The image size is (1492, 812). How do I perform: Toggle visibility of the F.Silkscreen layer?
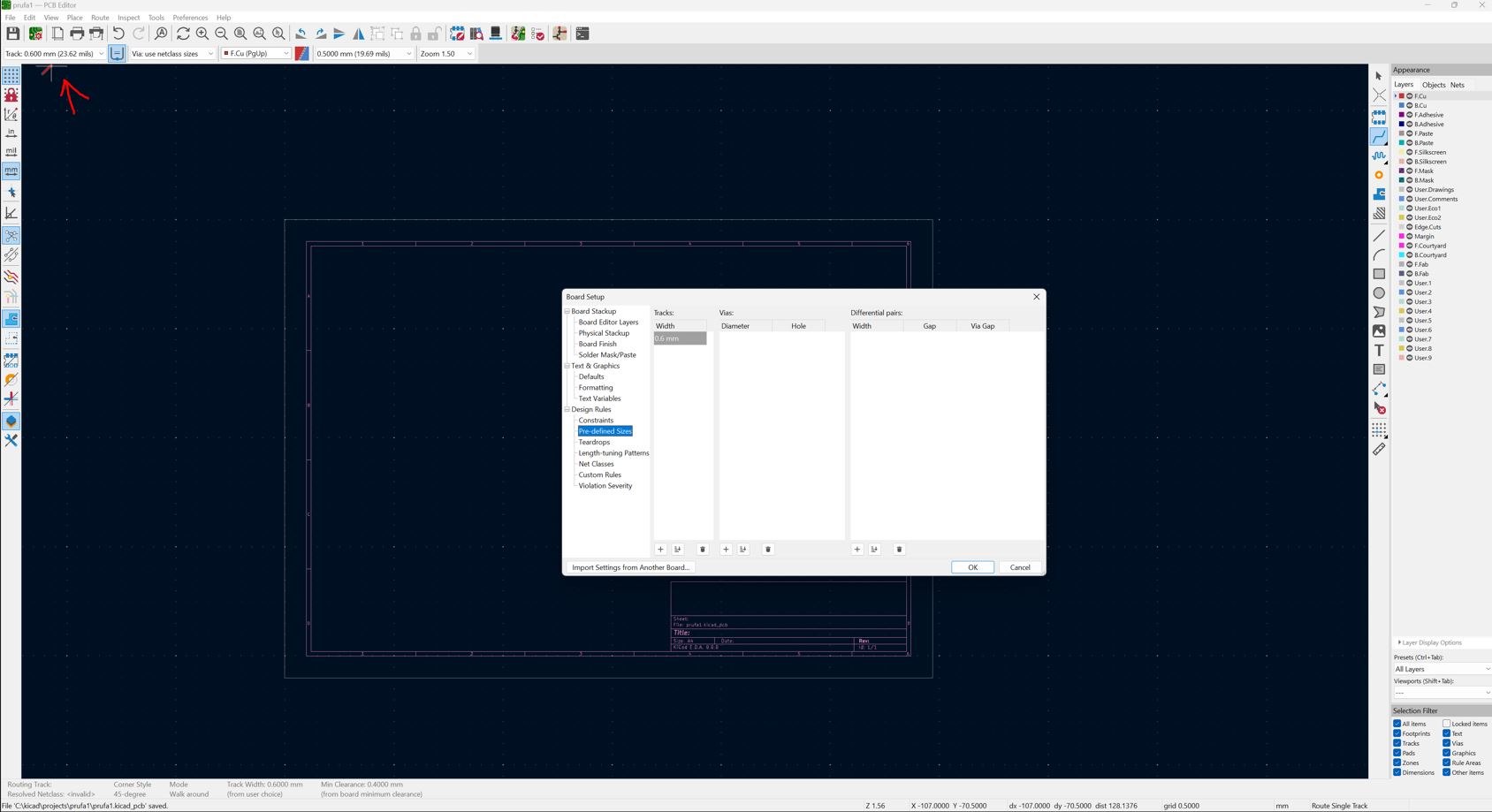pyautogui.click(x=1410, y=152)
